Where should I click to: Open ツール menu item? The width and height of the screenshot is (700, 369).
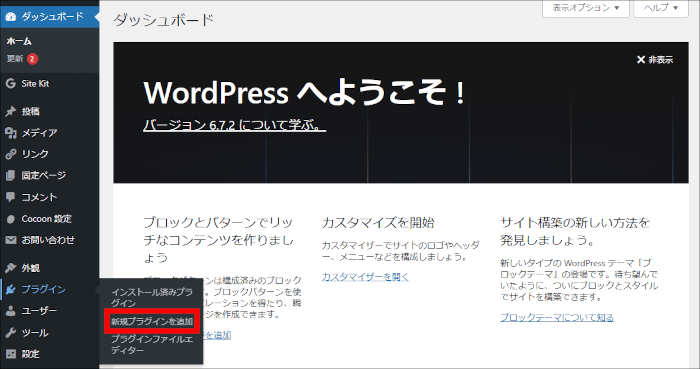pos(50,332)
